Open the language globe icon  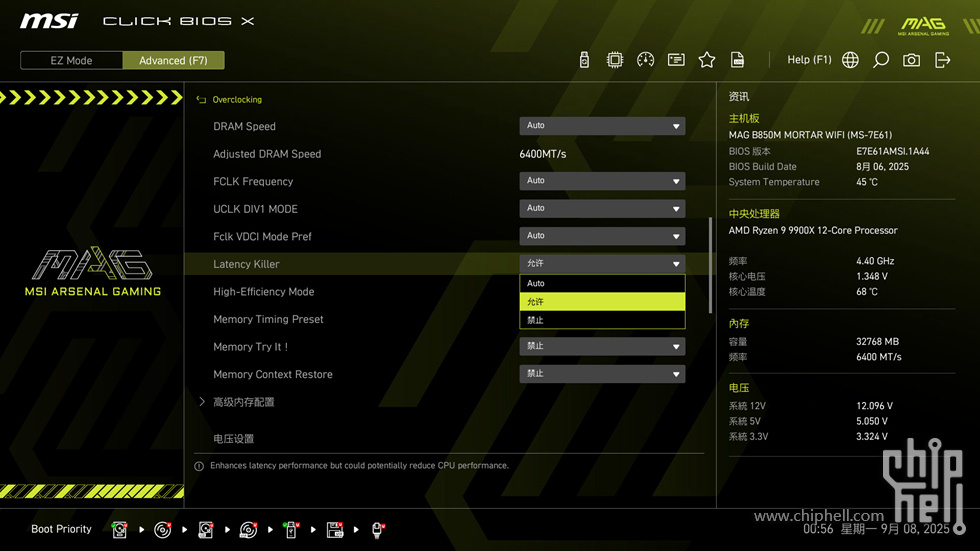850,60
